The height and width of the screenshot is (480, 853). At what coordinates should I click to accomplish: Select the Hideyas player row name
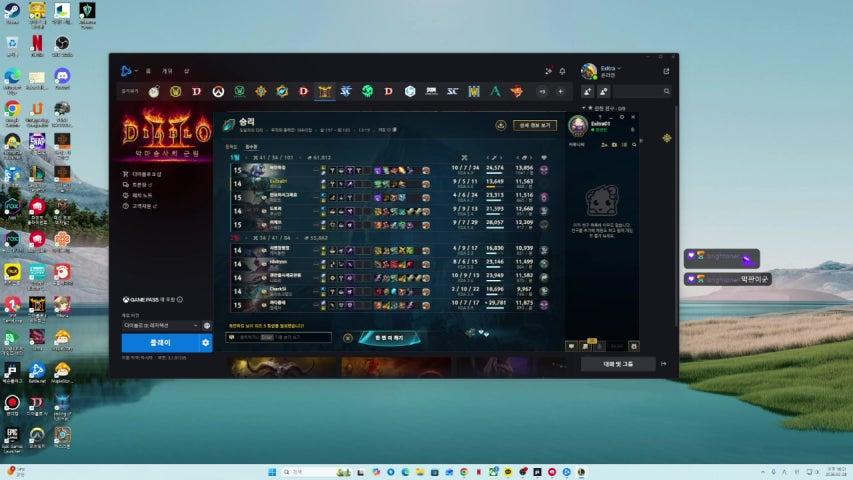[x=278, y=262]
